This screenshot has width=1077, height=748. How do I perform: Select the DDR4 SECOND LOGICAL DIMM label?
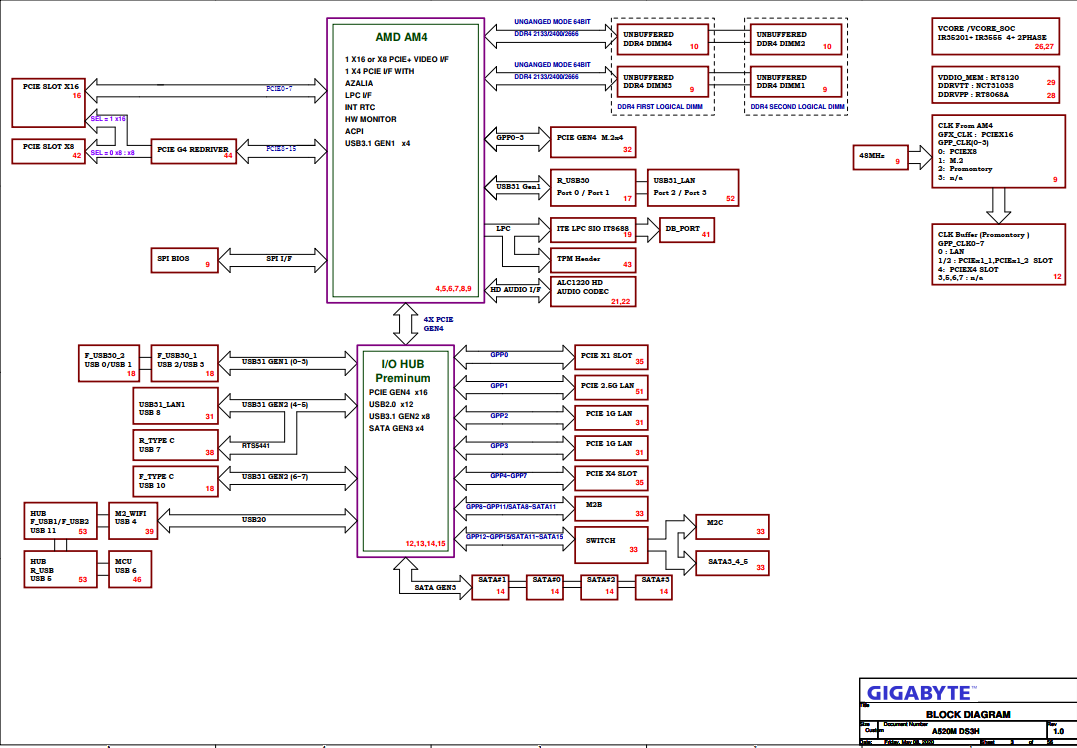click(x=797, y=107)
